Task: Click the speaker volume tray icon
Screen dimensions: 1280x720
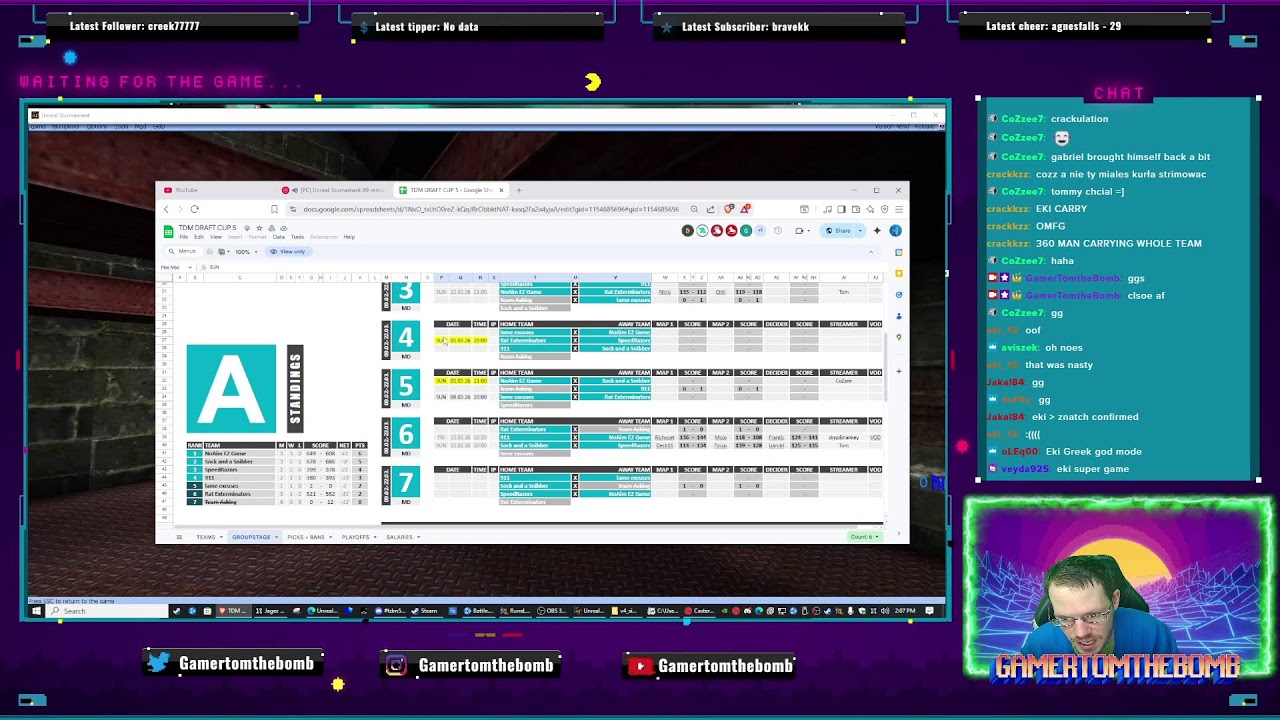Action: point(884,611)
